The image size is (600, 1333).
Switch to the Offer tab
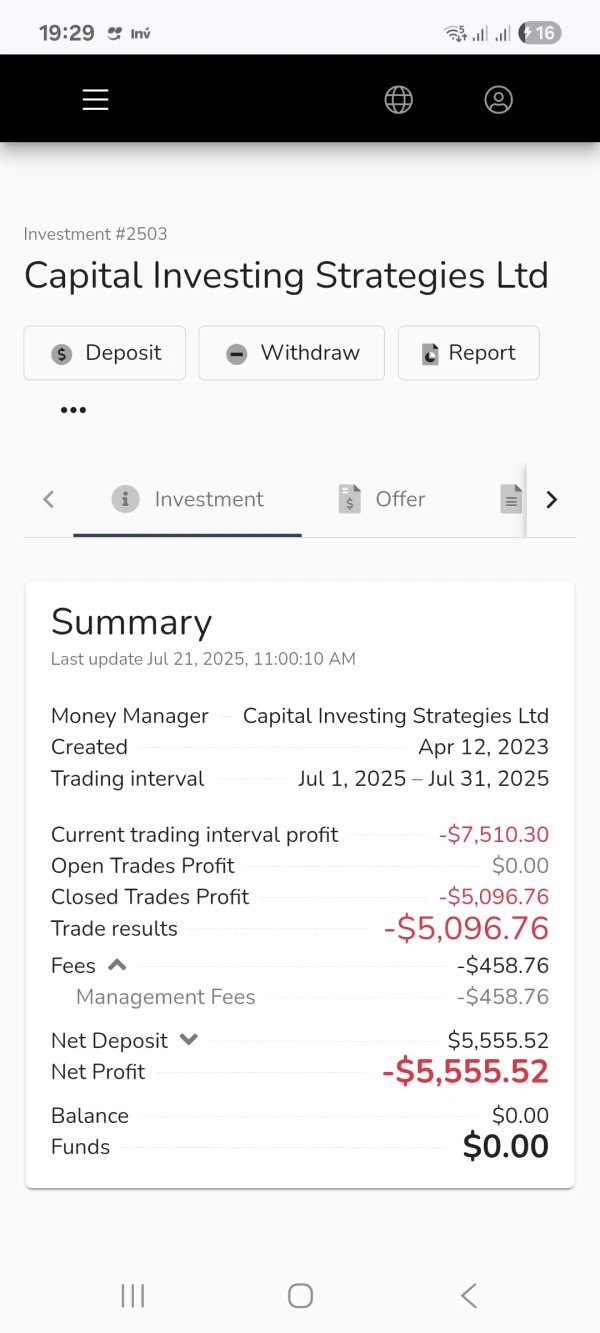point(382,499)
